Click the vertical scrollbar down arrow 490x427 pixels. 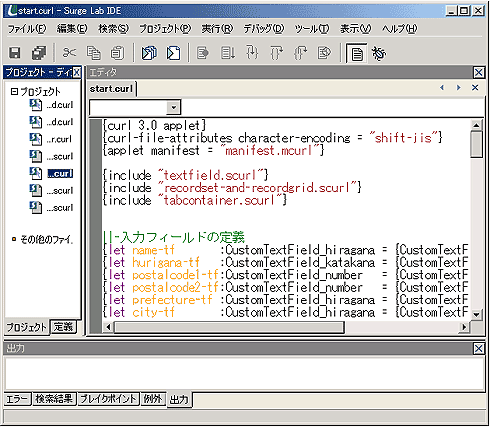(476, 314)
